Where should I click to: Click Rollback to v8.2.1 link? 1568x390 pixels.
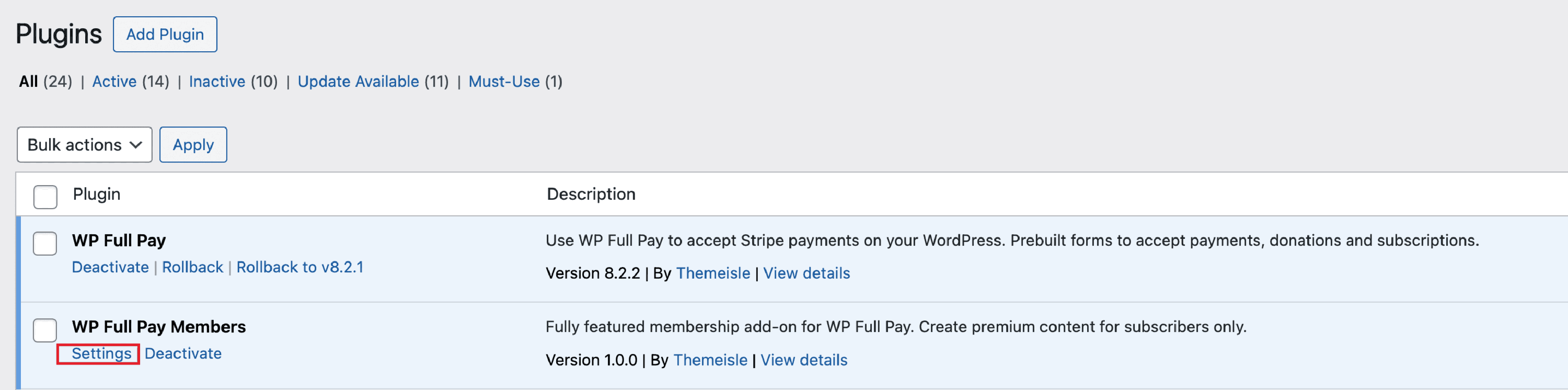(x=299, y=267)
